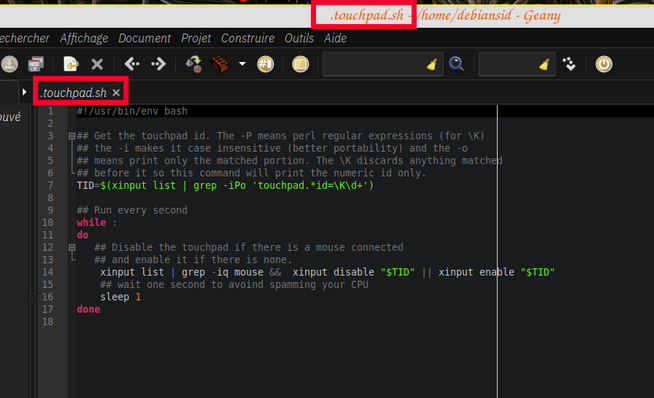Open the Aide menu
Viewport: 654px width, 398px height.
click(x=335, y=38)
